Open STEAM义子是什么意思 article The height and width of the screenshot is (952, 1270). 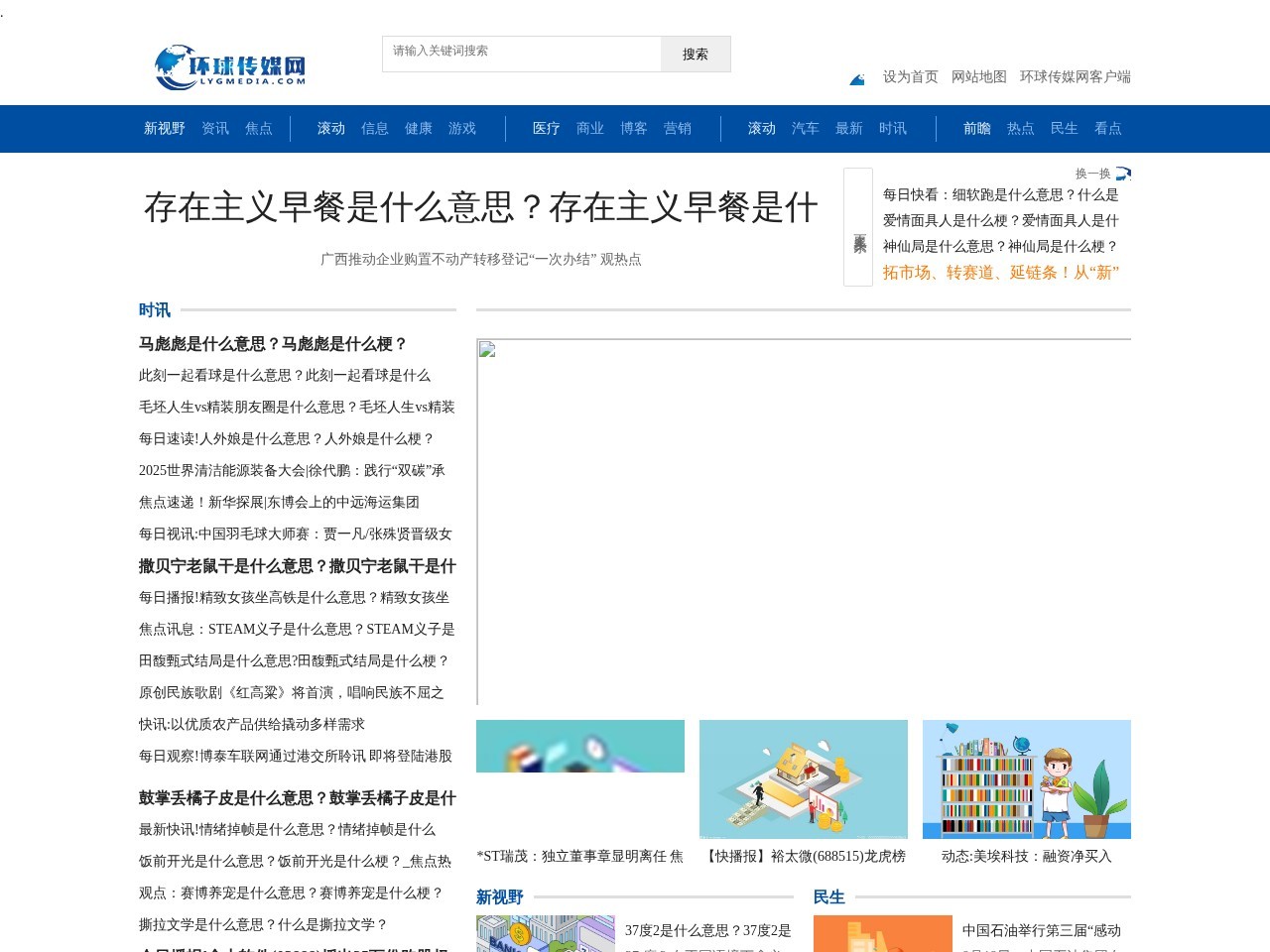tap(297, 629)
